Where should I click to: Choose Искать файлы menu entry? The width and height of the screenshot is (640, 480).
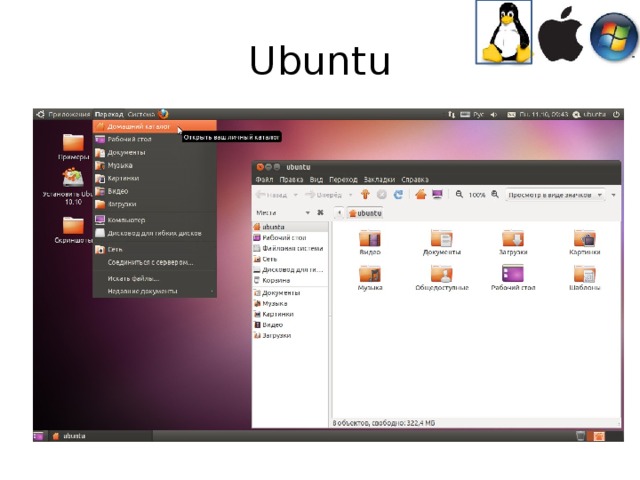[155, 278]
